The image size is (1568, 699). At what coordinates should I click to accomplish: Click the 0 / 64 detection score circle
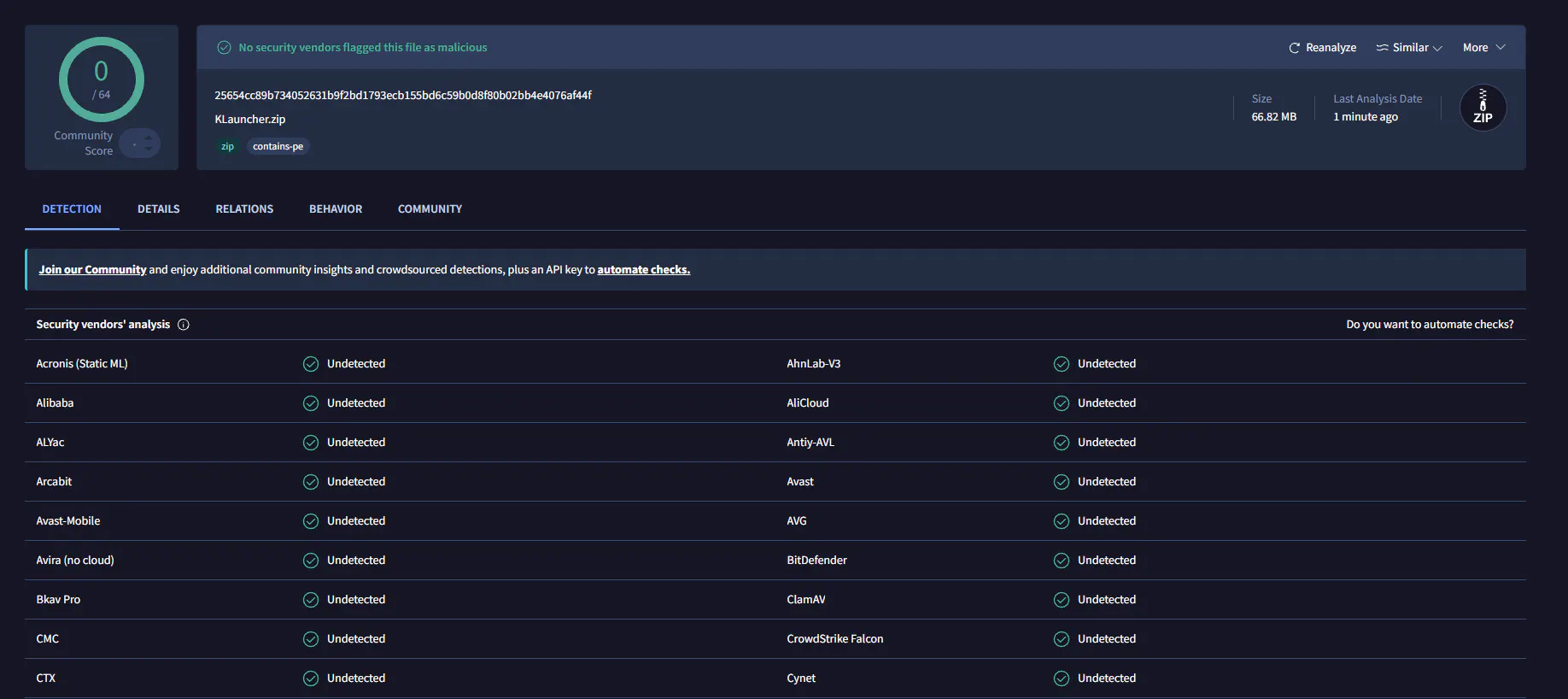coord(102,79)
